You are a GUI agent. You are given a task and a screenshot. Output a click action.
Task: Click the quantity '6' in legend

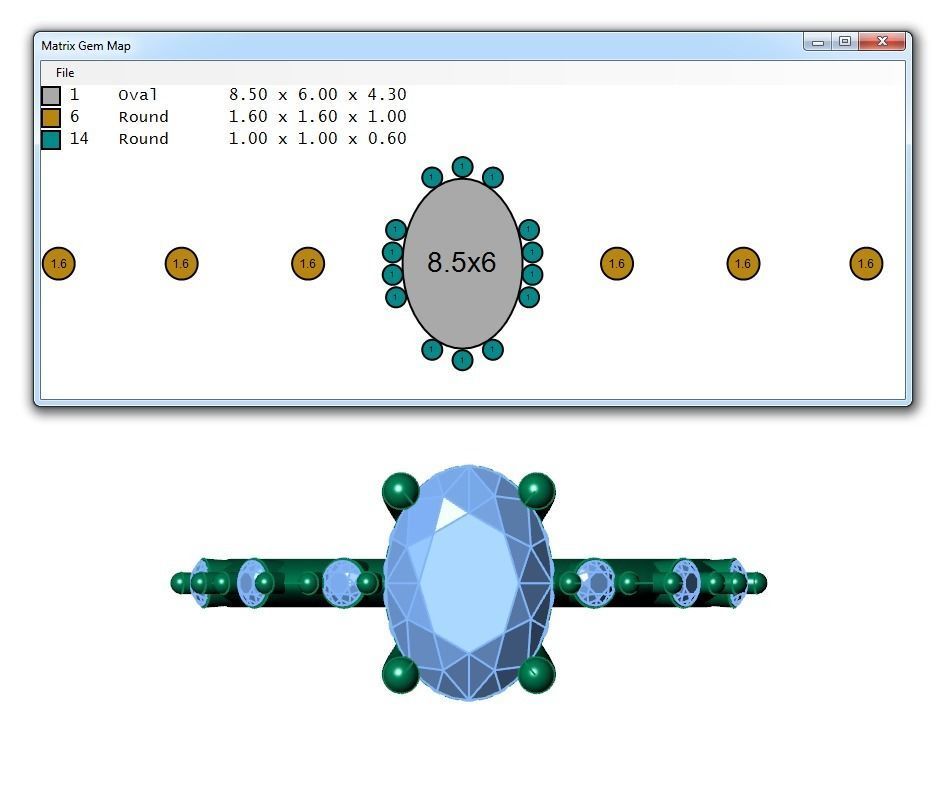pyautogui.click(x=75, y=116)
